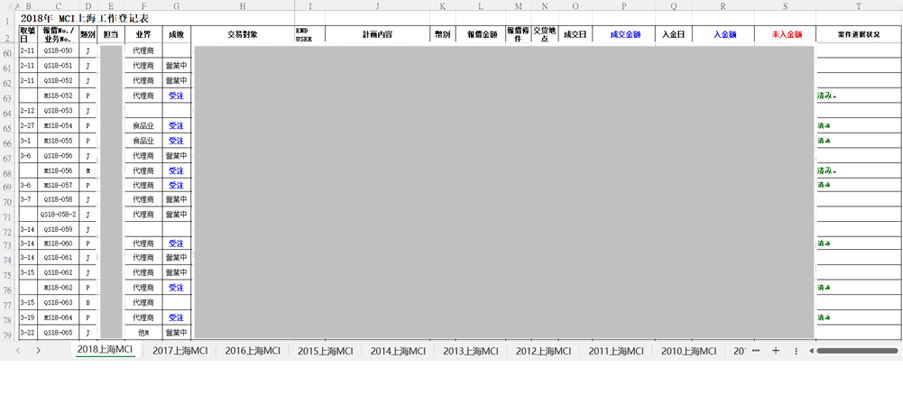Select the 2014上海MCI sheet tab
Screen dimensions: 903x400
(x=398, y=351)
